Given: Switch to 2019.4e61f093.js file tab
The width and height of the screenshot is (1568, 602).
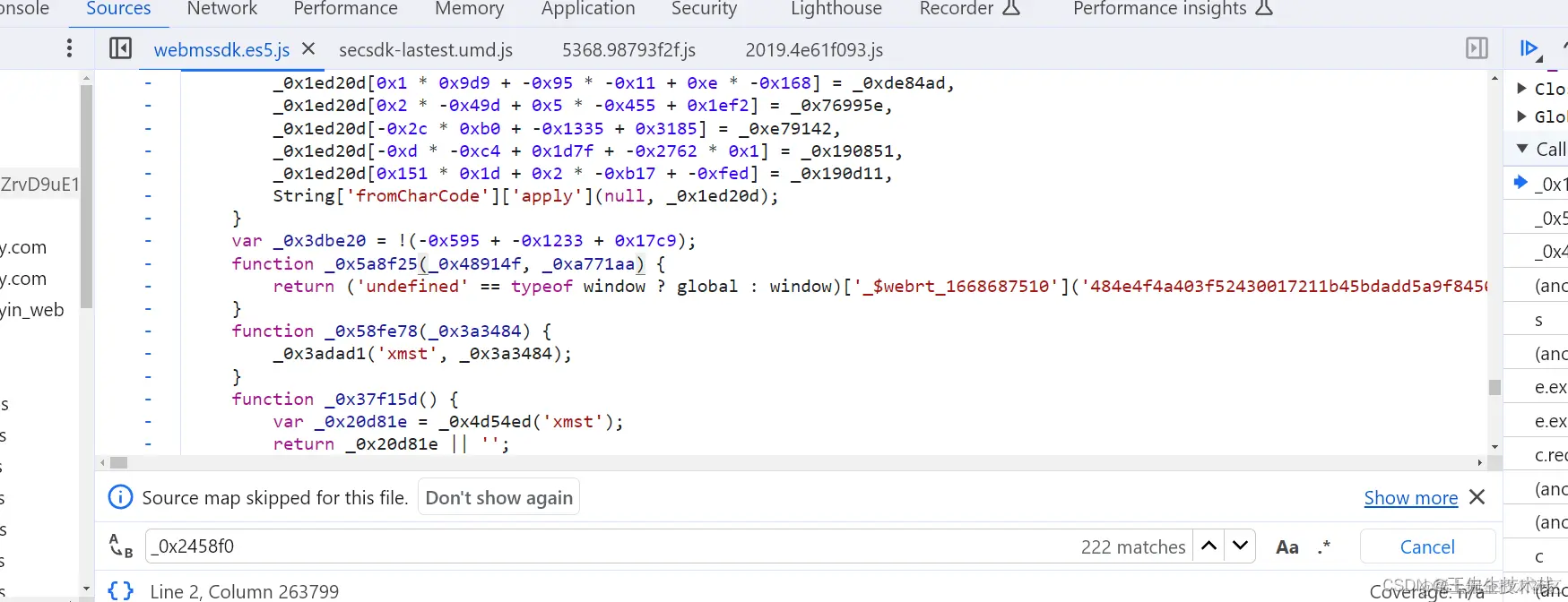Looking at the screenshot, I should (x=814, y=49).
